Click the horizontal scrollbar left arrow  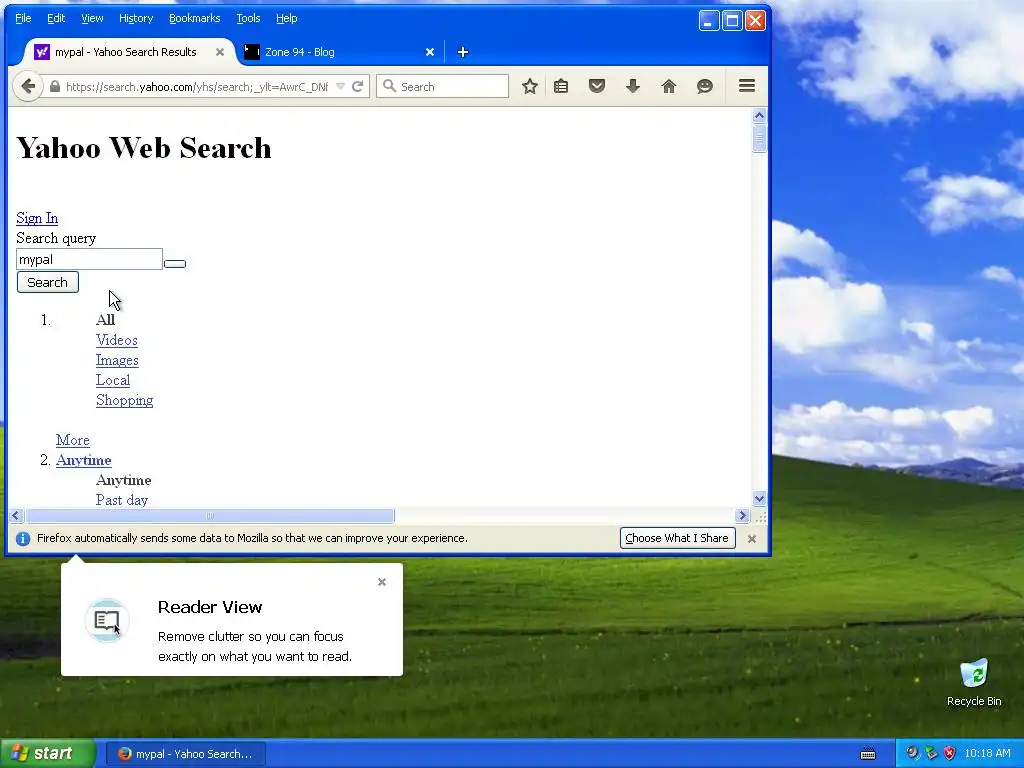point(16,515)
